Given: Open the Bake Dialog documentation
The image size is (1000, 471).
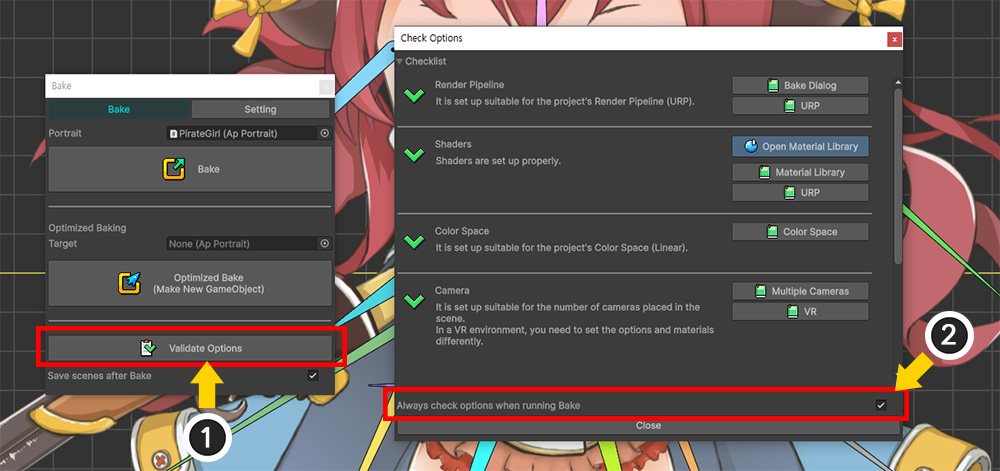Looking at the screenshot, I should click(800, 85).
